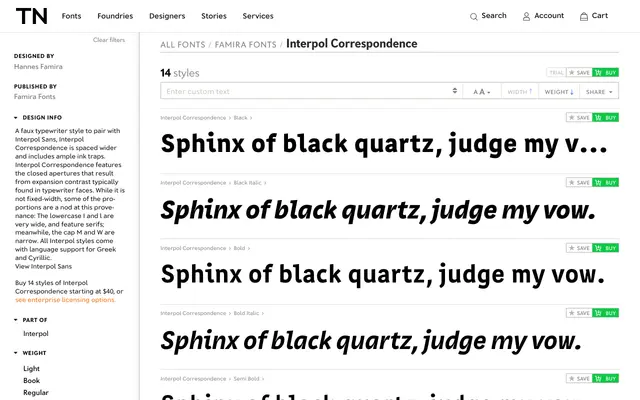Open the Fonts menu
The image size is (640, 400).
pos(71,16)
